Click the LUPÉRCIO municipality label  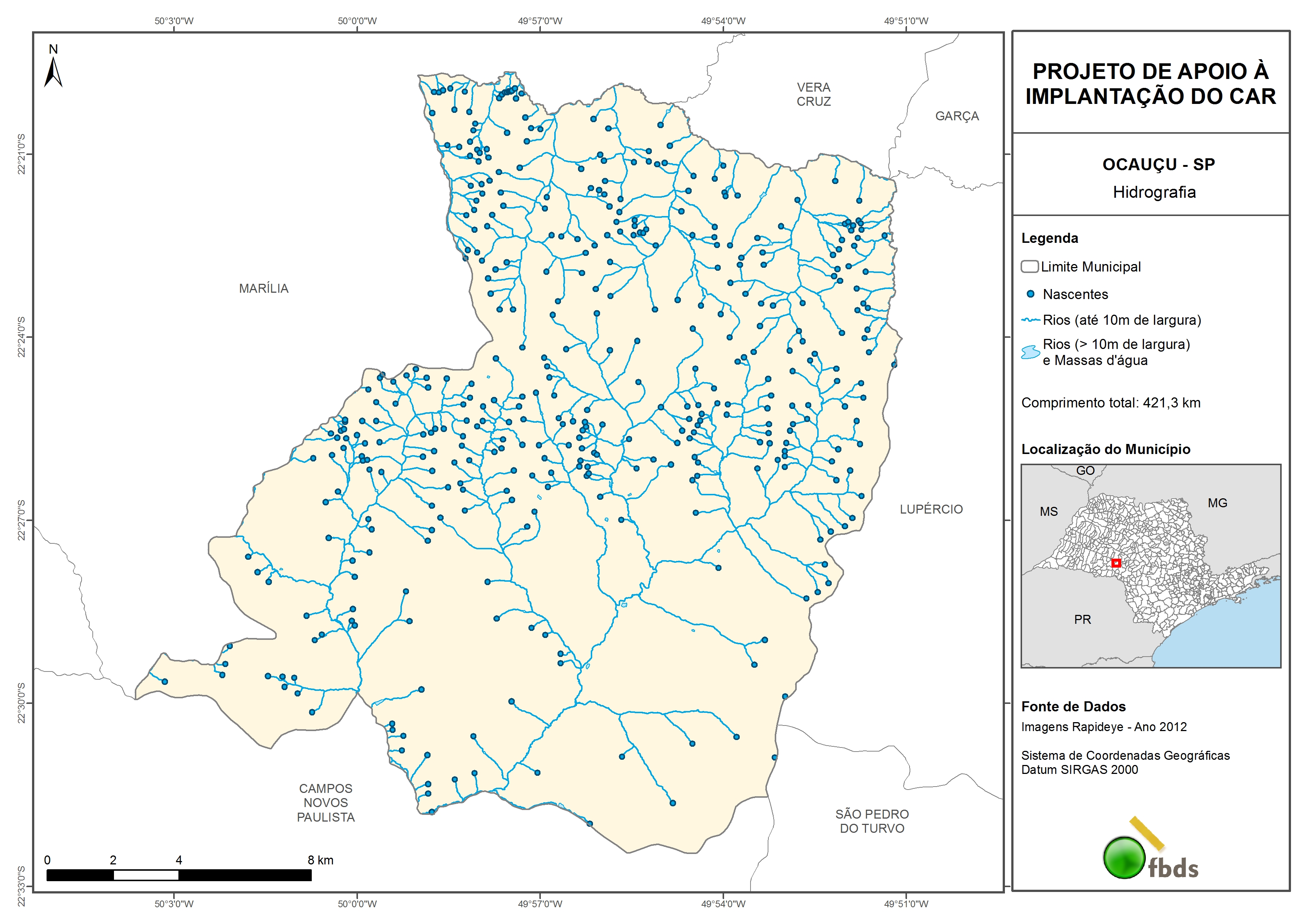[x=931, y=509]
